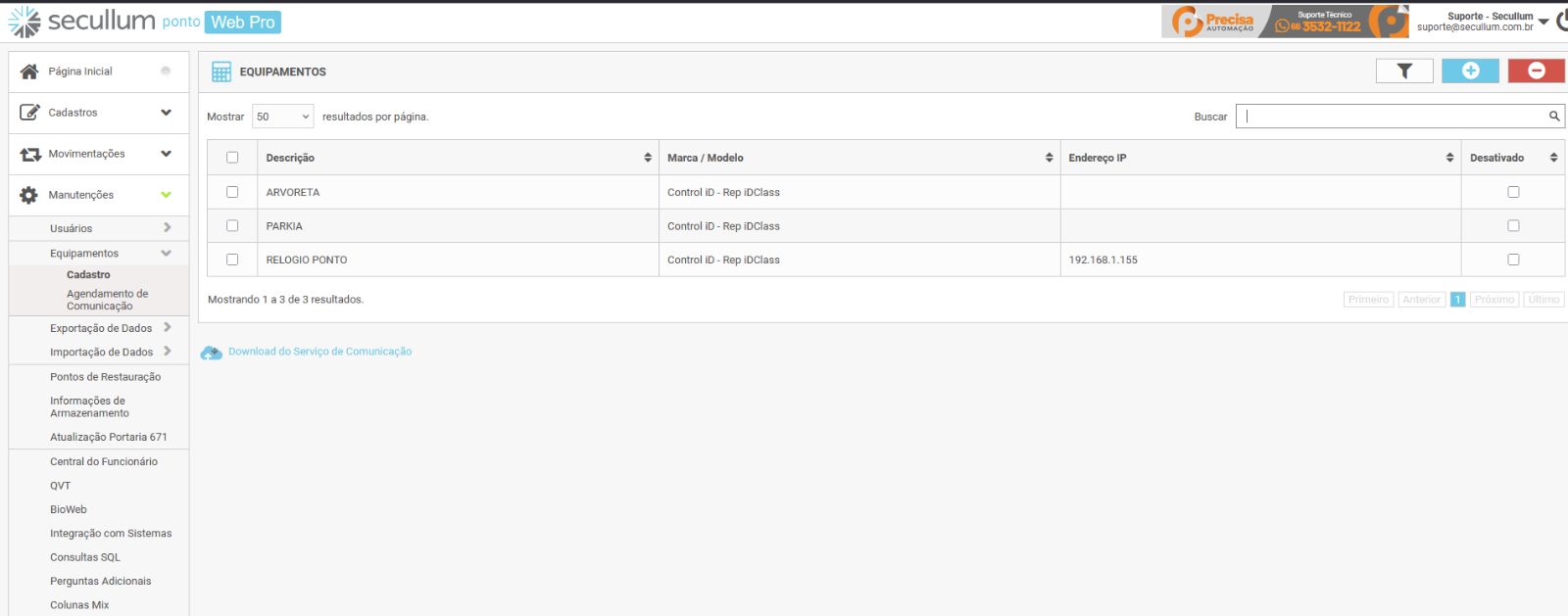Screen dimensions: 1568x616
Task: Sort by Descrição column arrows
Action: coord(648,158)
